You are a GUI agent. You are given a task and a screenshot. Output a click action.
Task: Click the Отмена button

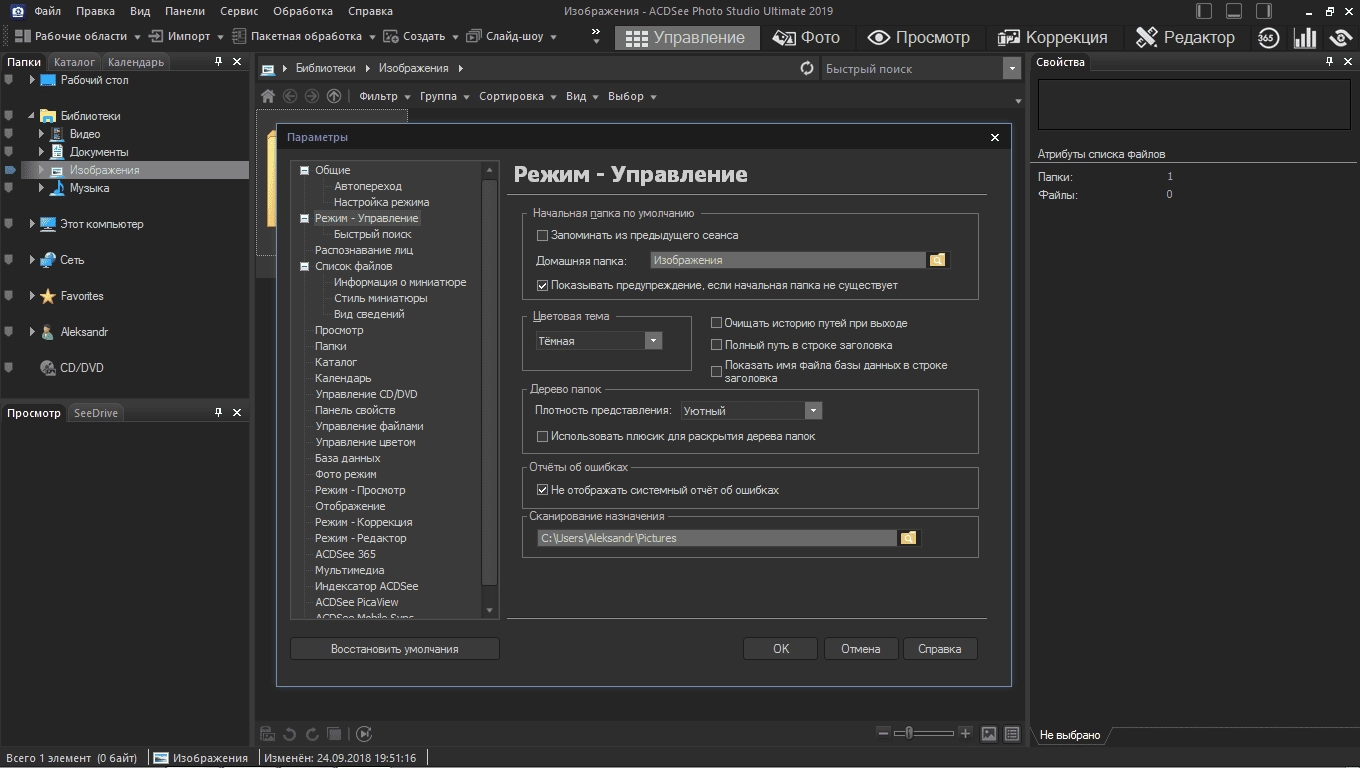pos(861,649)
